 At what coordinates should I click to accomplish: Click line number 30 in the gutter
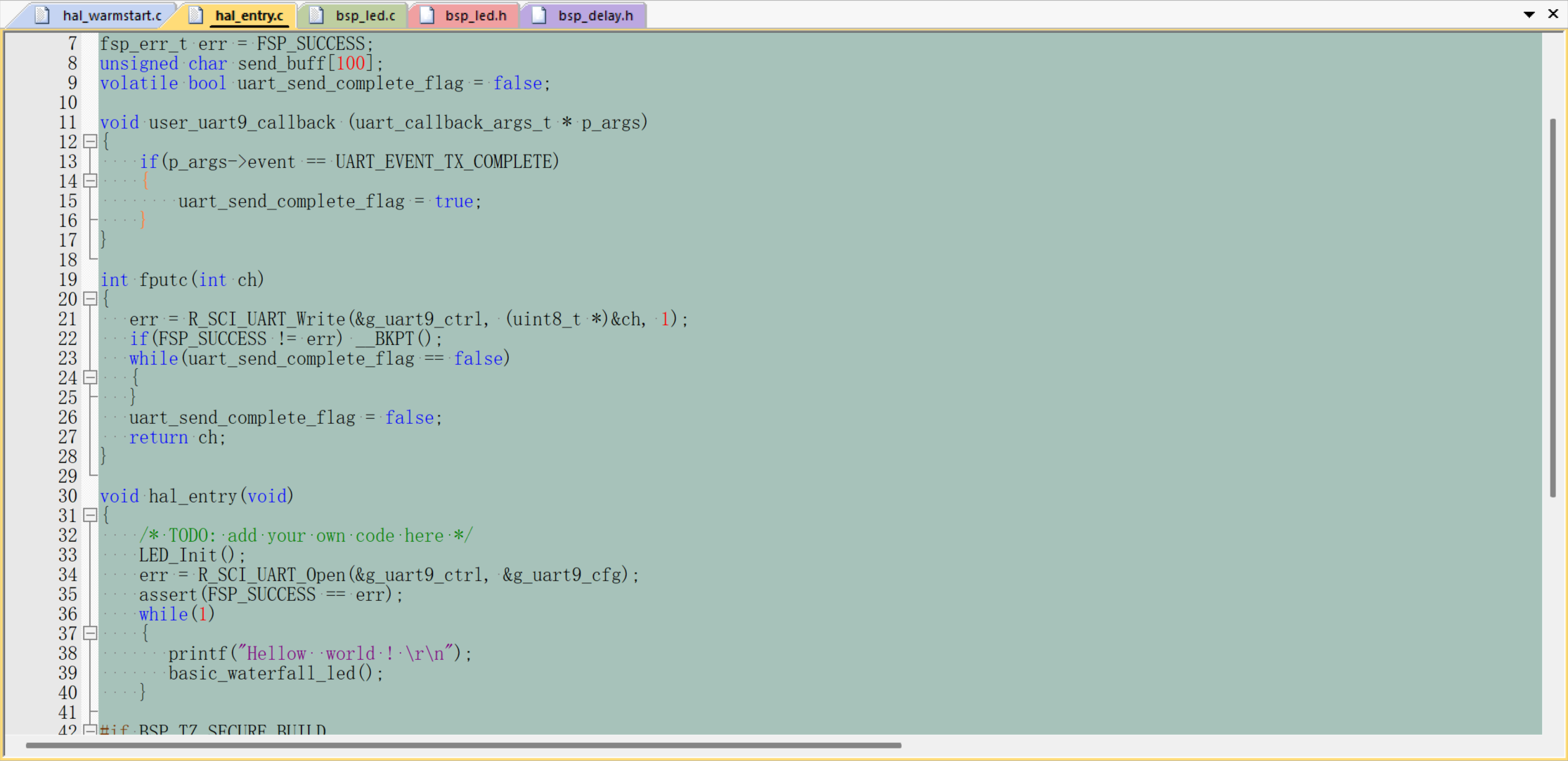tap(67, 496)
